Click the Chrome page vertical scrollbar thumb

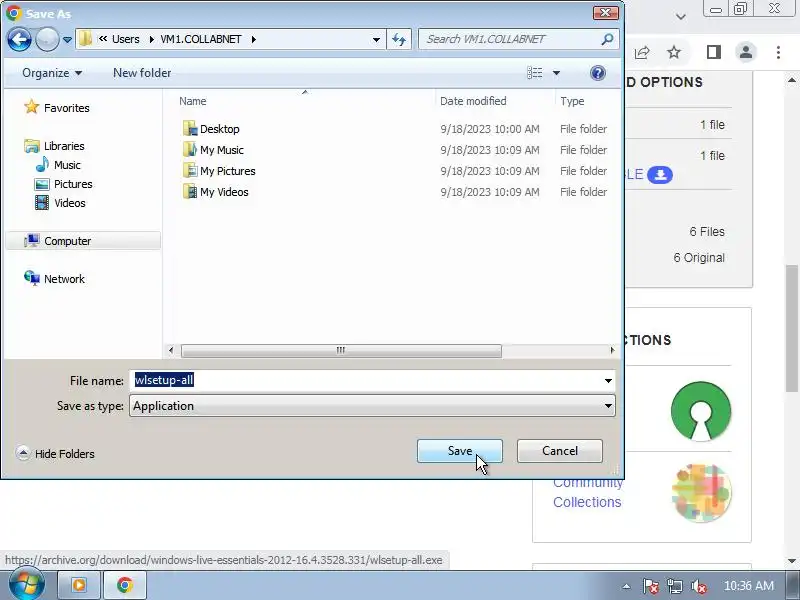(791, 329)
